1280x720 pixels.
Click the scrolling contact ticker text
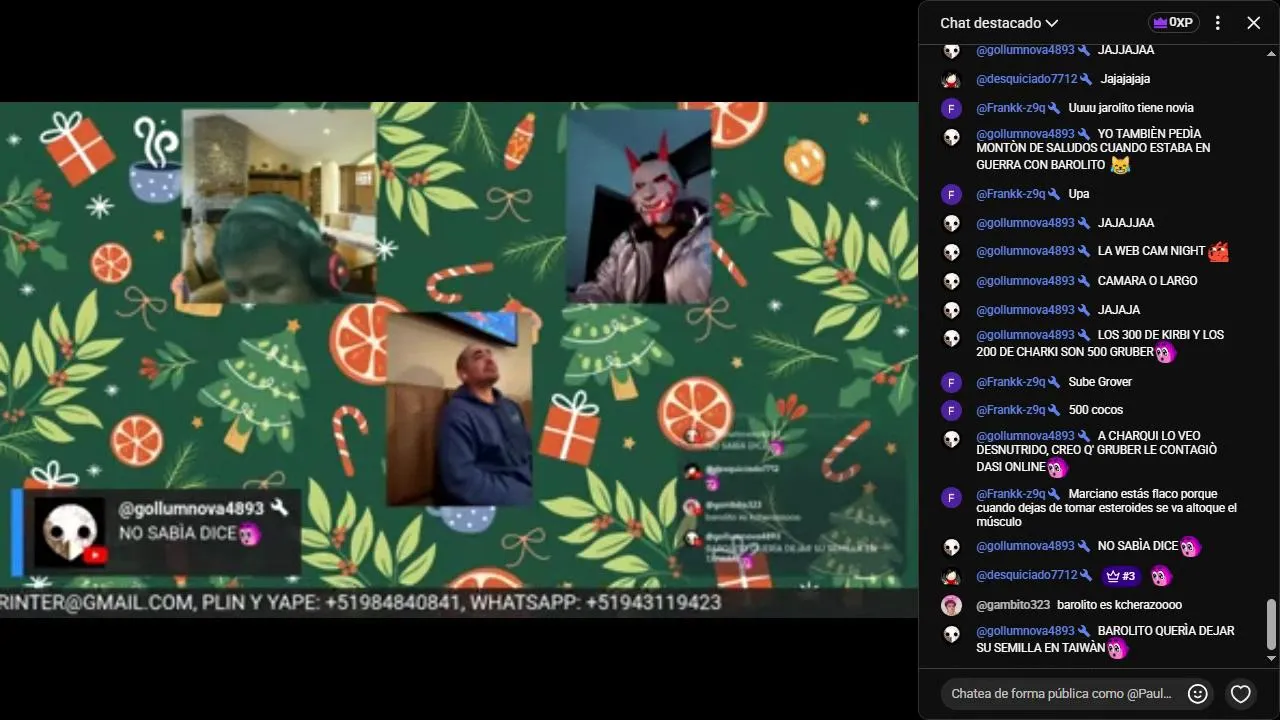coord(360,603)
